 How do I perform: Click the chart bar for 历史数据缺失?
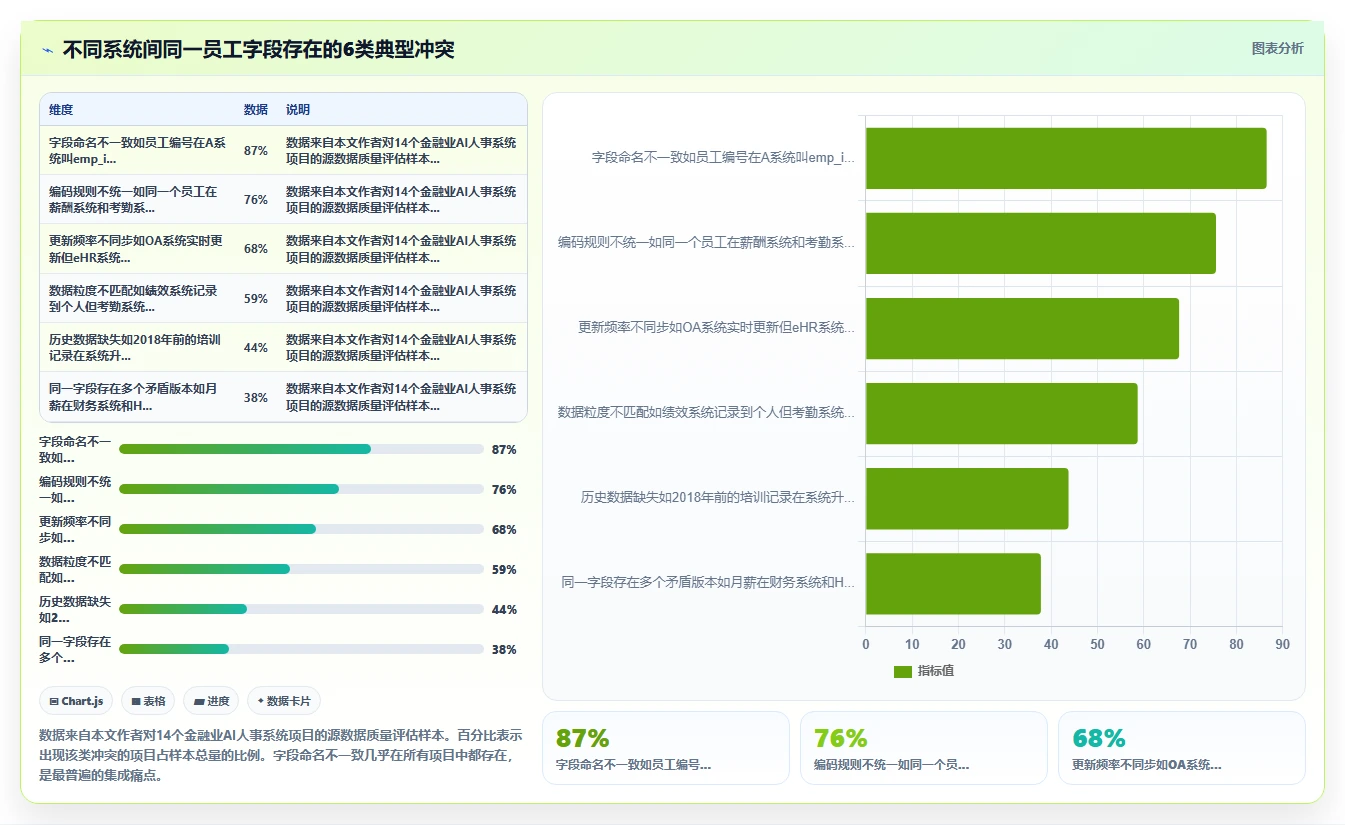pyautogui.click(x=967, y=498)
